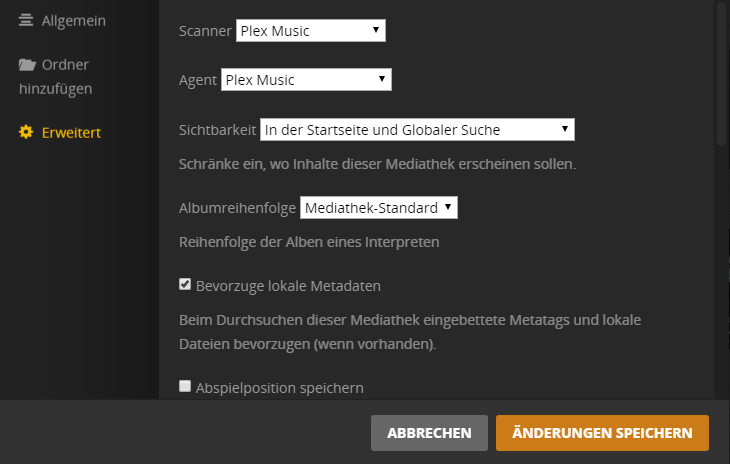Click the arrow of the Albumreihenfolge selector
The height and width of the screenshot is (464, 730).
(x=448, y=208)
